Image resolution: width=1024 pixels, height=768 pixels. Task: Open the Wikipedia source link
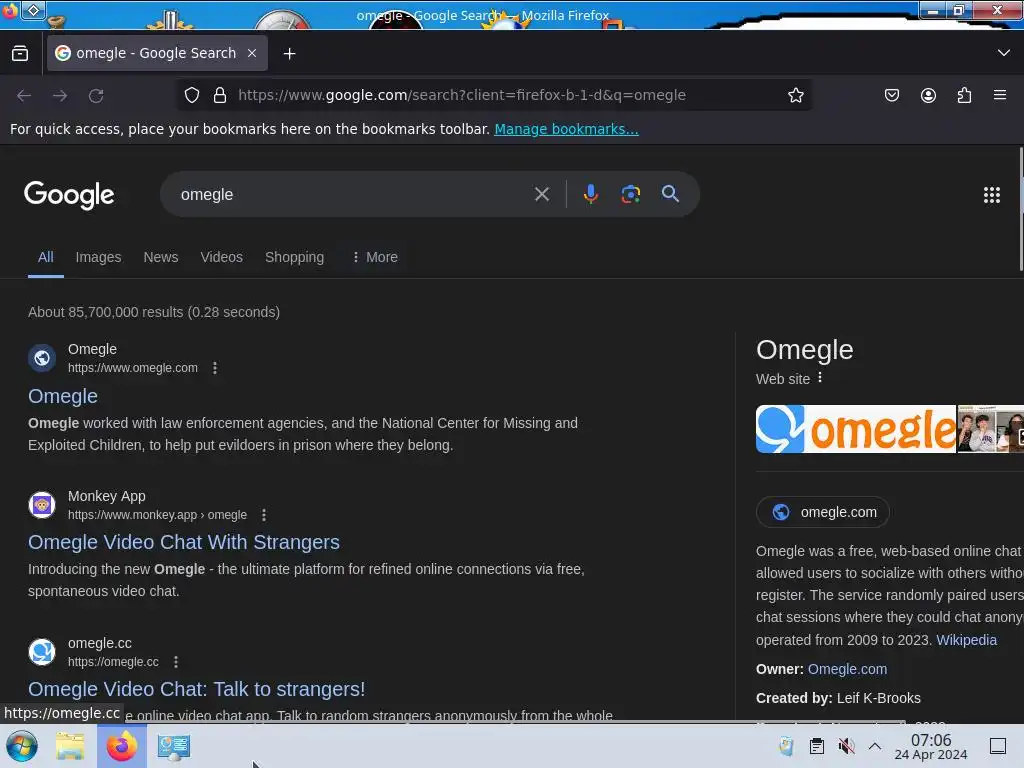point(967,640)
